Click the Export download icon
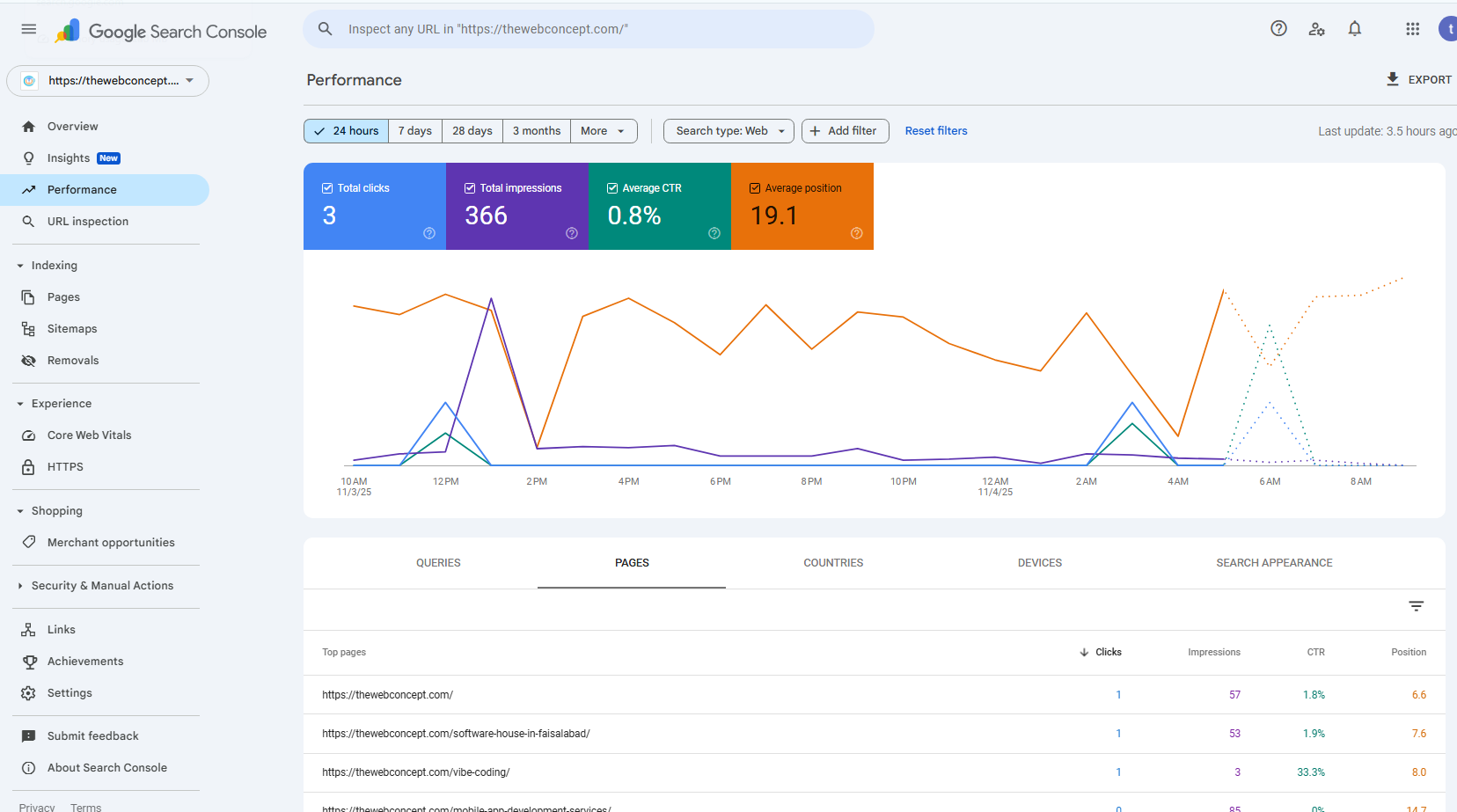 pos(1393,79)
